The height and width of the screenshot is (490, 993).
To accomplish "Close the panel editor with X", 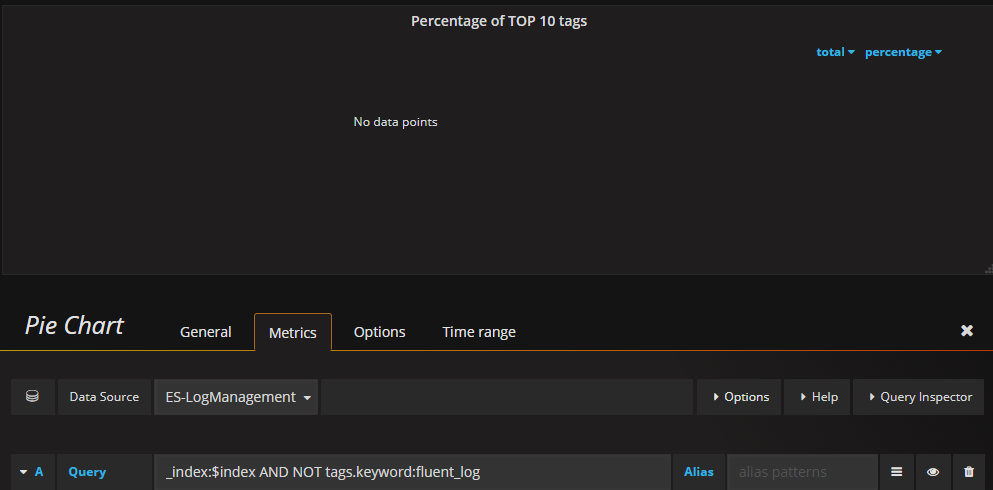I will [x=966, y=330].
